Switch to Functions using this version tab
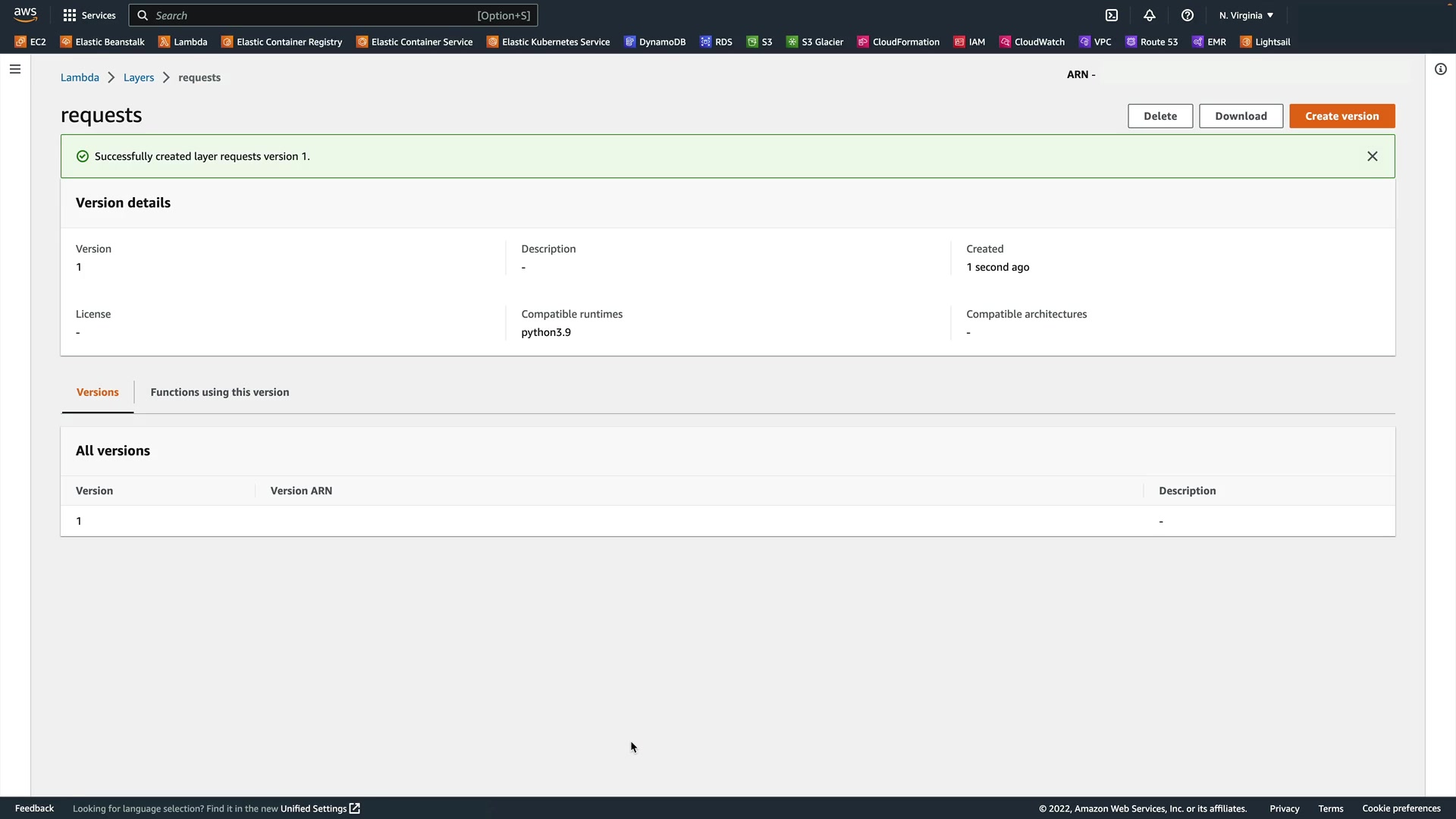1456x819 pixels. [220, 392]
